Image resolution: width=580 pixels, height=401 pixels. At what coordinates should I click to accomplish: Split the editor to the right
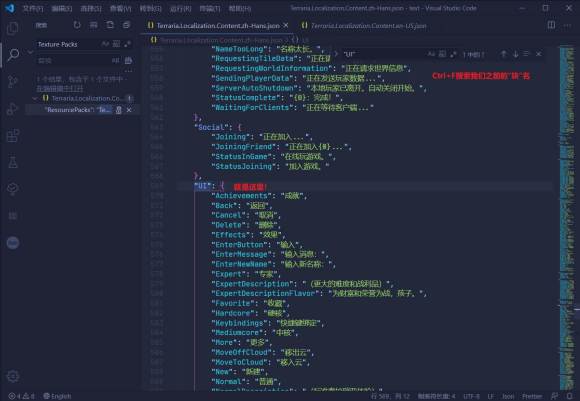(551, 25)
